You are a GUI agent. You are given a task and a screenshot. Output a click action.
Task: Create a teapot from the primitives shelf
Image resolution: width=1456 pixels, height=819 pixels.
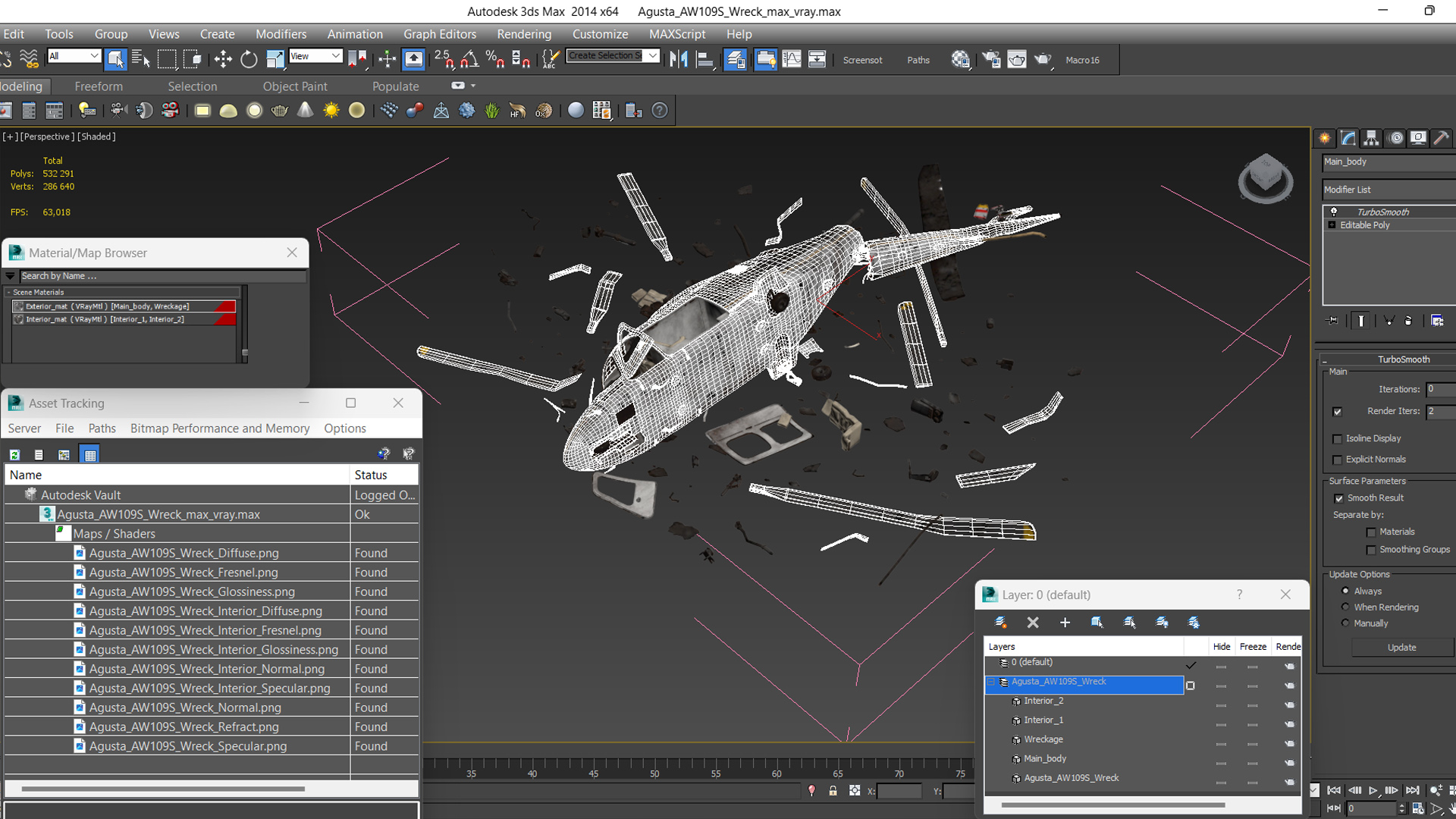pos(279,111)
